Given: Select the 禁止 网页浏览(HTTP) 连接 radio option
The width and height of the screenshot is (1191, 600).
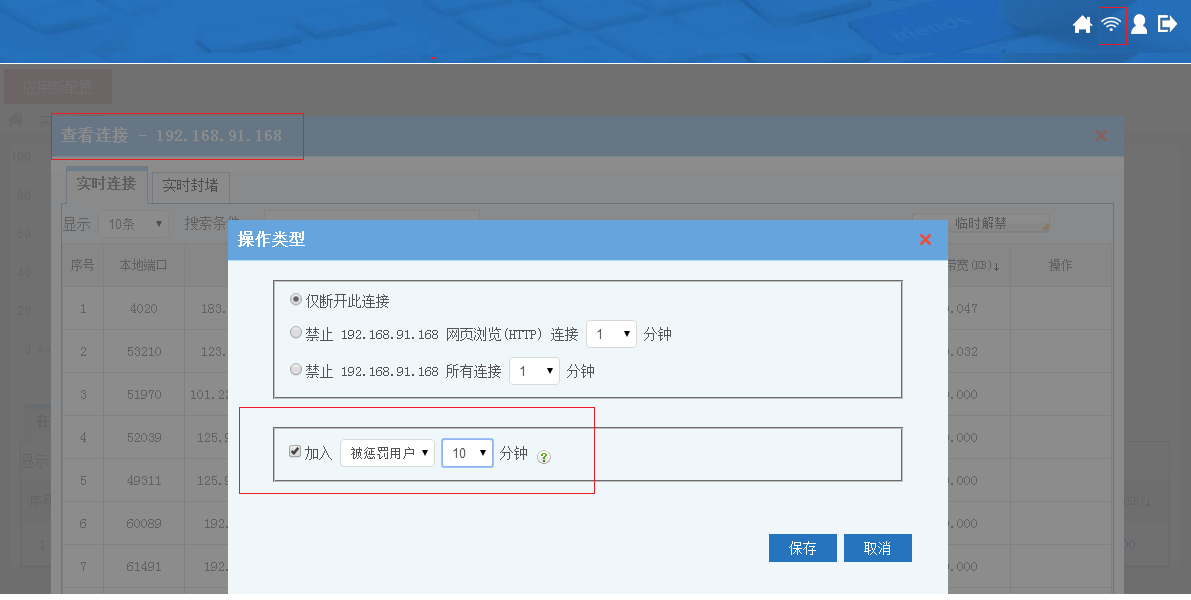Looking at the screenshot, I should point(295,333).
